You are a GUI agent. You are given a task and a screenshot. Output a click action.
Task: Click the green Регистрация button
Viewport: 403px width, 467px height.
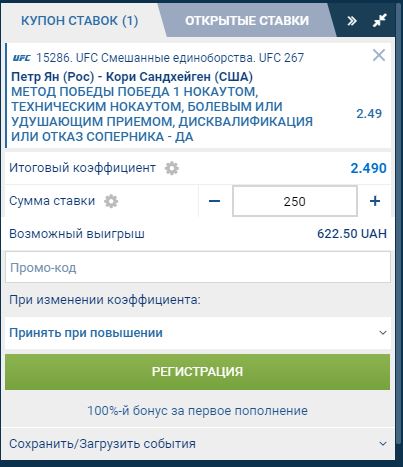coord(198,372)
